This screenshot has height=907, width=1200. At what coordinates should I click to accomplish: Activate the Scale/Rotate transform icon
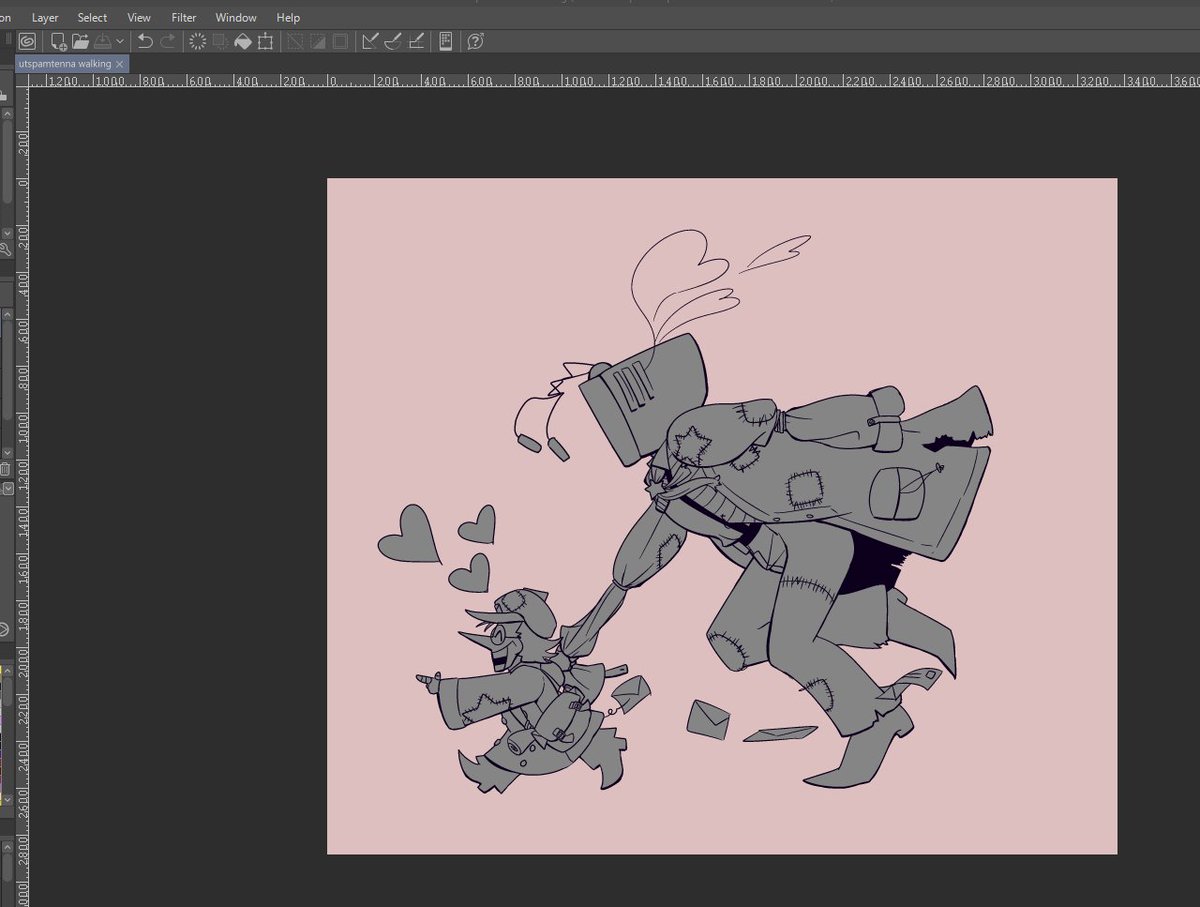click(265, 41)
